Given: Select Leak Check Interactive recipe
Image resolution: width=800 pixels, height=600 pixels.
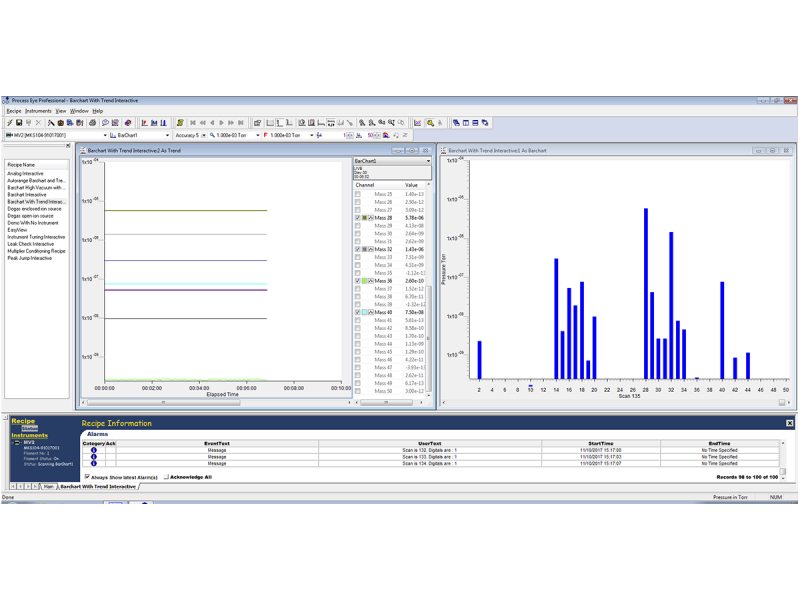Looking at the screenshot, I should pos(30,243).
